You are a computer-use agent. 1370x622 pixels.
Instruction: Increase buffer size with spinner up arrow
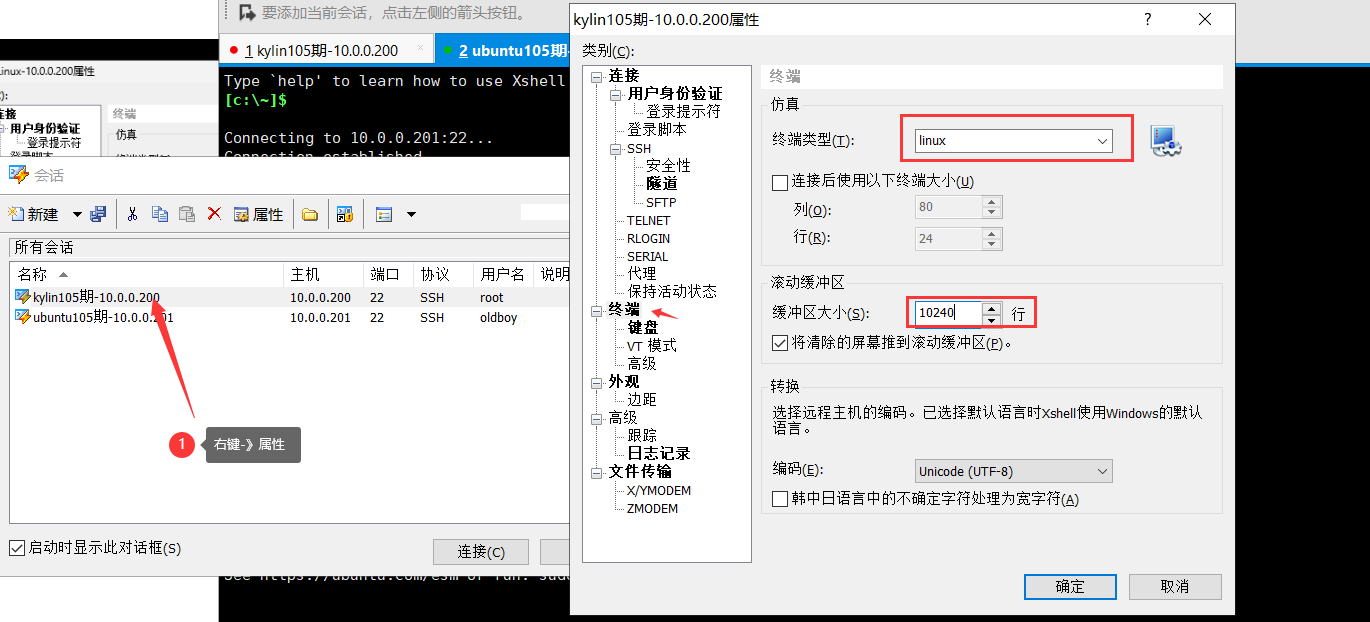(x=991, y=308)
